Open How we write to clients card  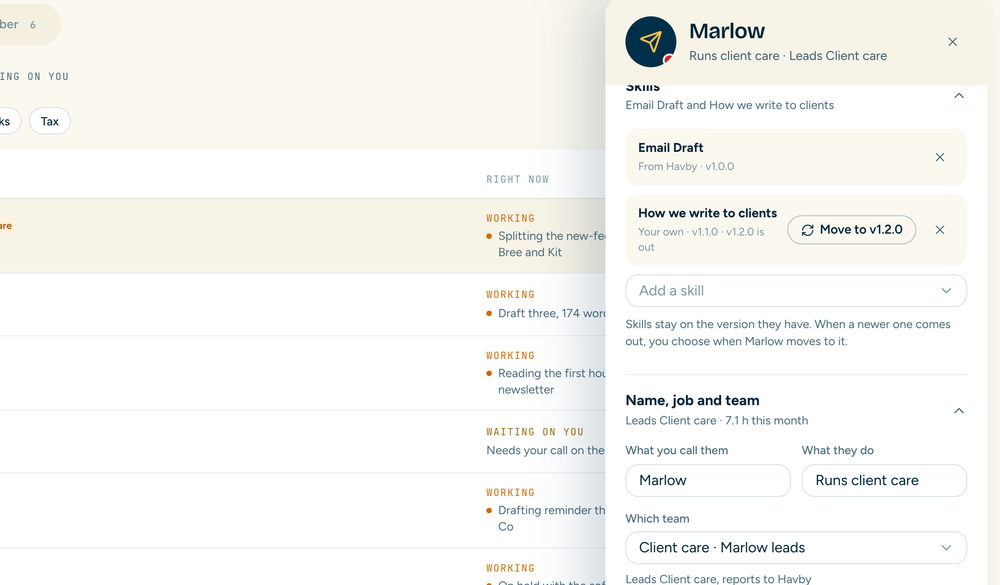796,230
